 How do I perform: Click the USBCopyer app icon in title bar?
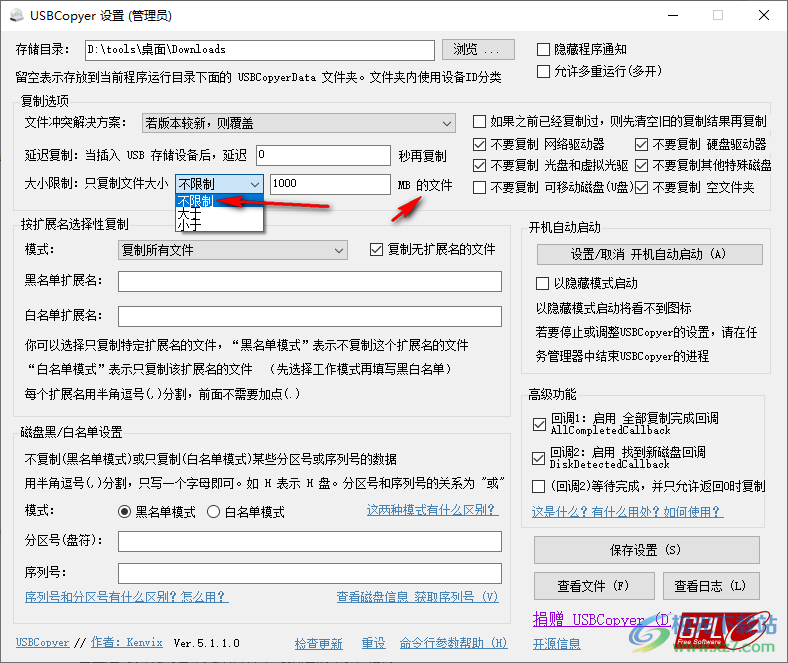click(17, 16)
